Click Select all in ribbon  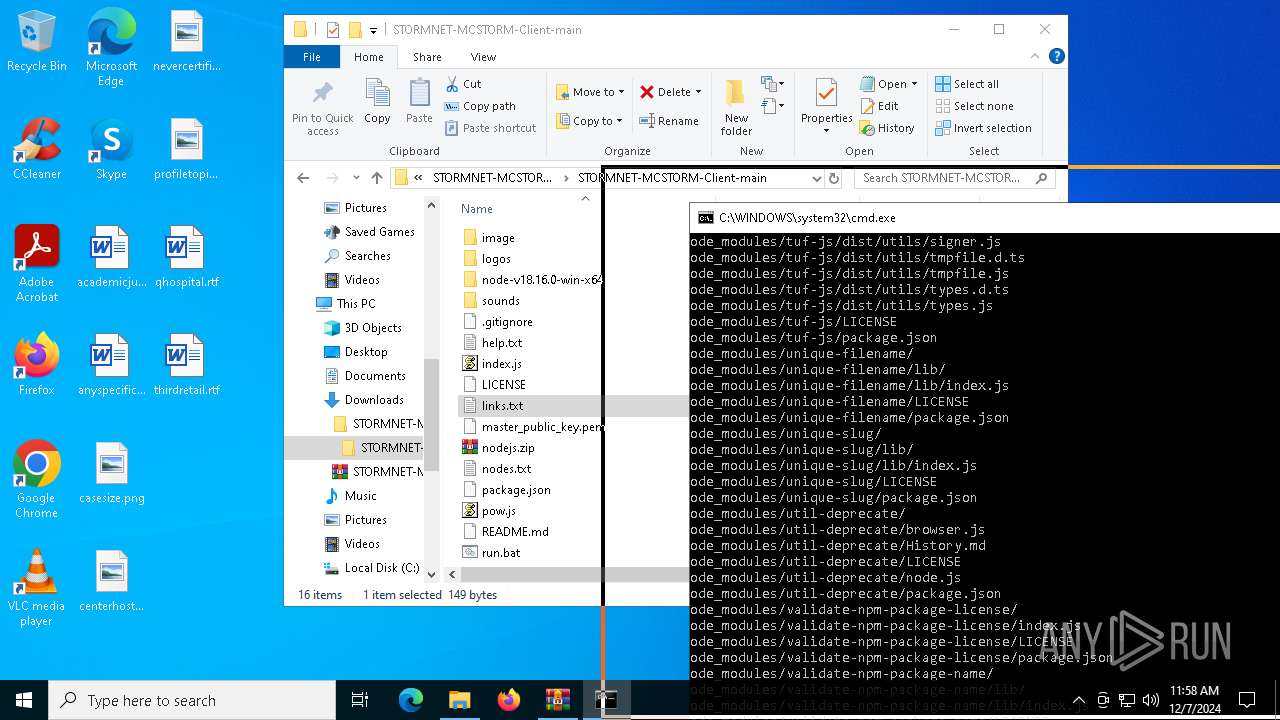967,84
